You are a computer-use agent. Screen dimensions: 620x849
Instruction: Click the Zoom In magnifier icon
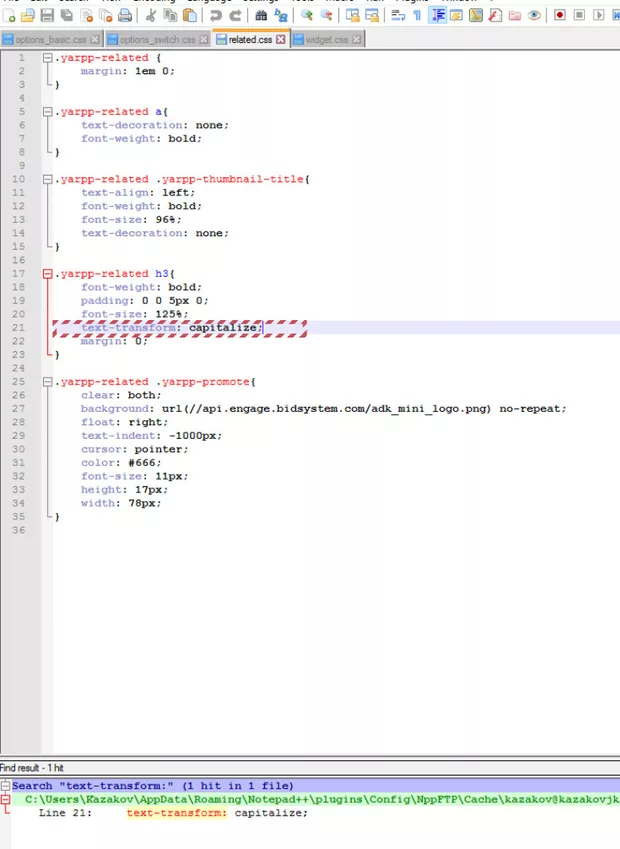pyautogui.click(x=307, y=15)
